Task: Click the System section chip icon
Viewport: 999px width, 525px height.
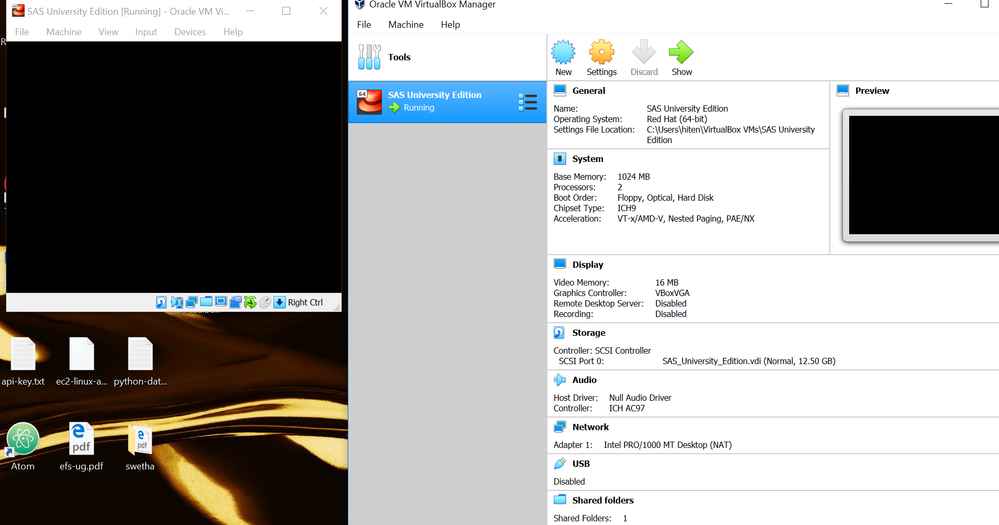Action: pyautogui.click(x=560, y=158)
